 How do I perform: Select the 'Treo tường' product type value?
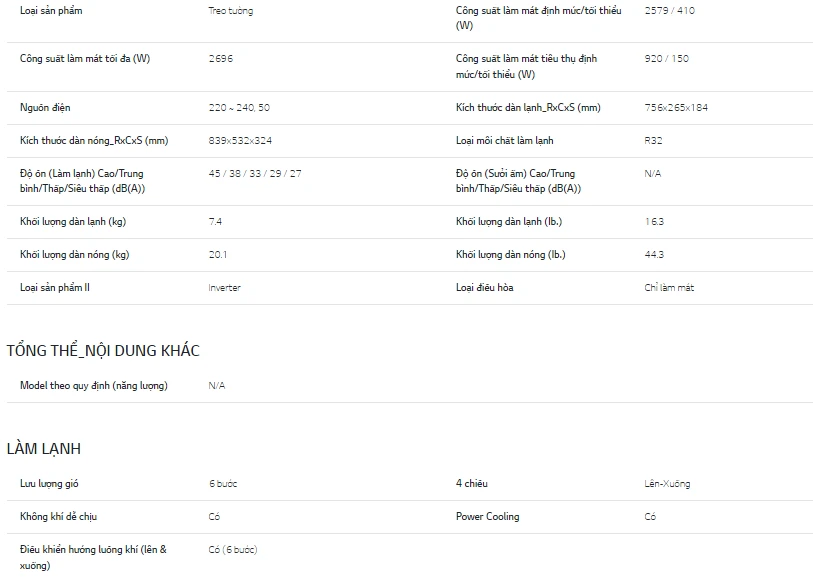click(x=230, y=11)
